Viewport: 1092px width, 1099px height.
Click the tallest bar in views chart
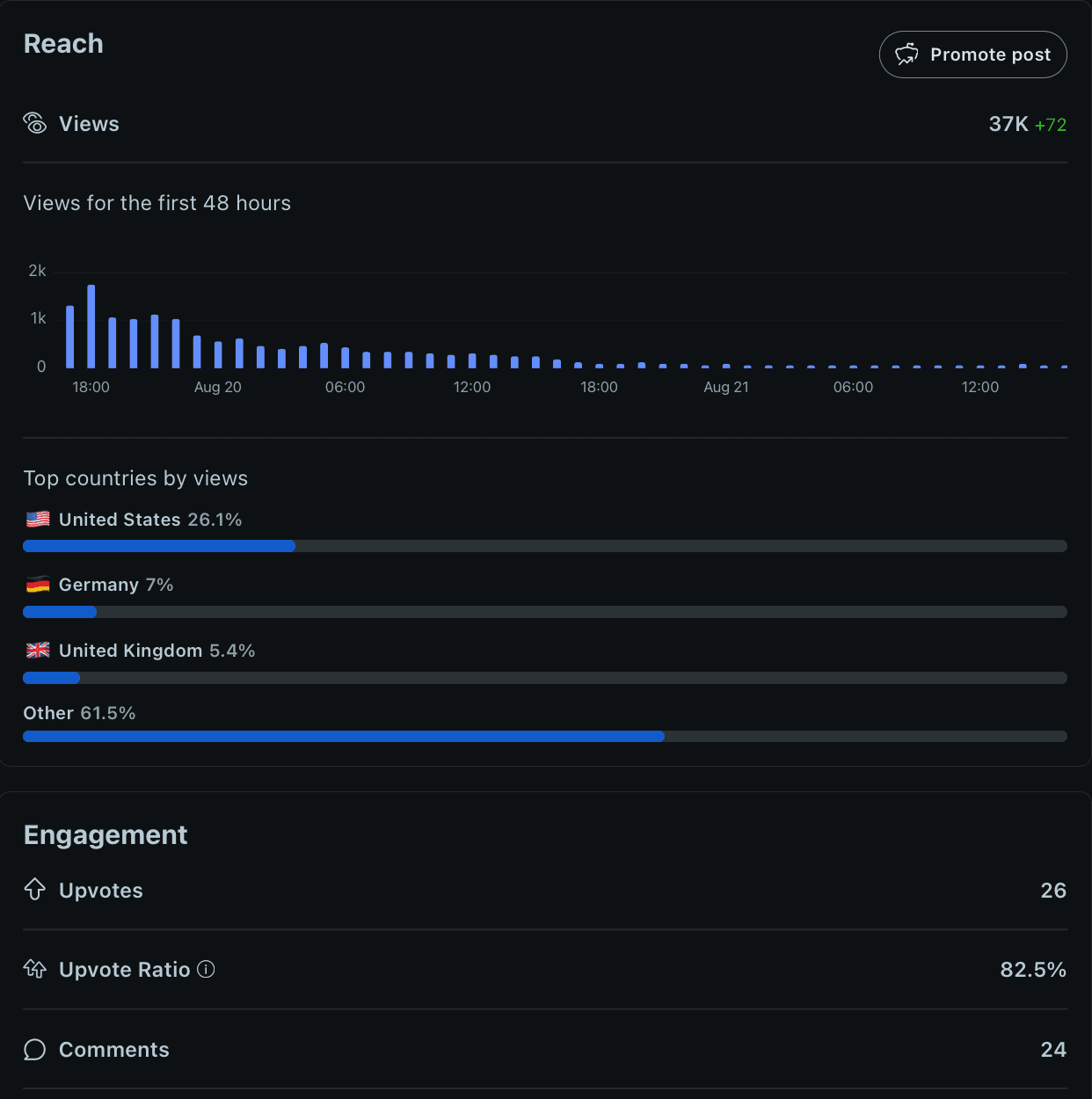[91, 325]
